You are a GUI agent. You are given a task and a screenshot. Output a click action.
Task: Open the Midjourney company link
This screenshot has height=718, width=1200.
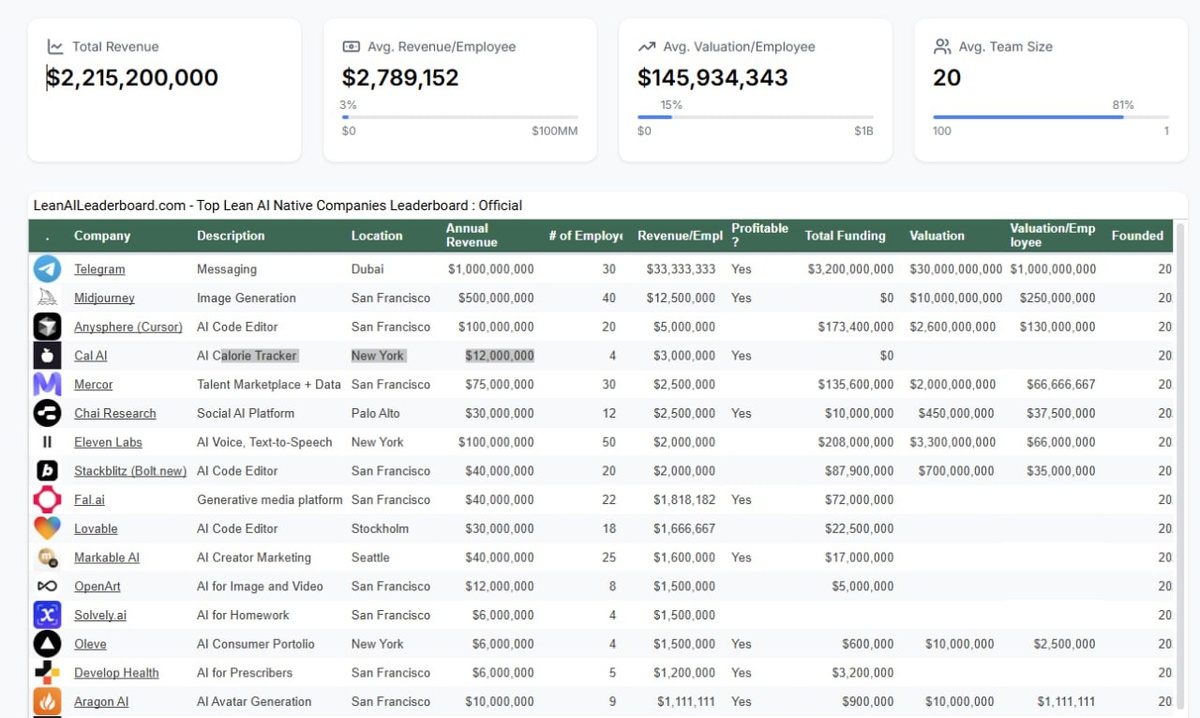coord(104,298)
